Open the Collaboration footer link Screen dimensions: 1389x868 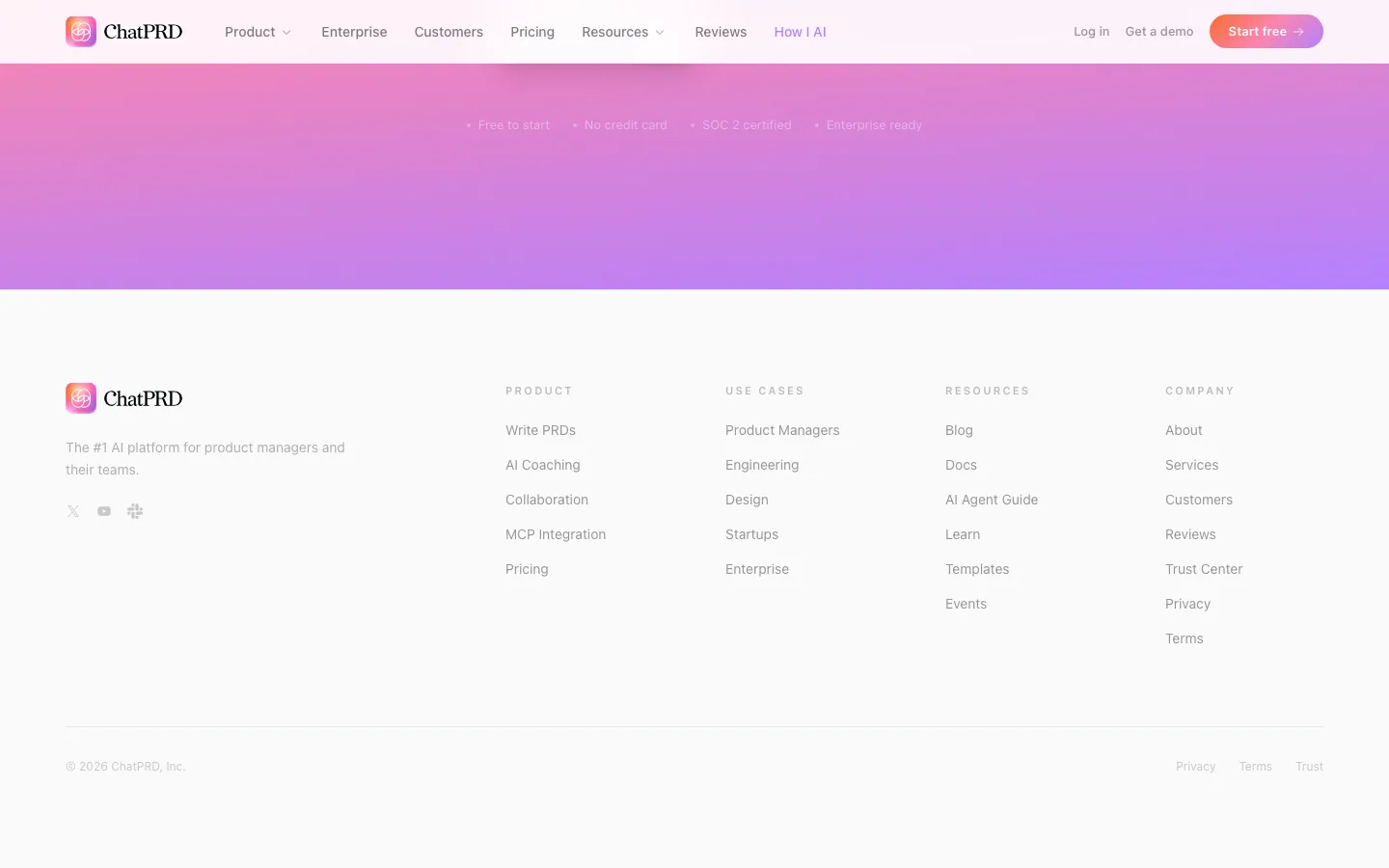point(547,500)
